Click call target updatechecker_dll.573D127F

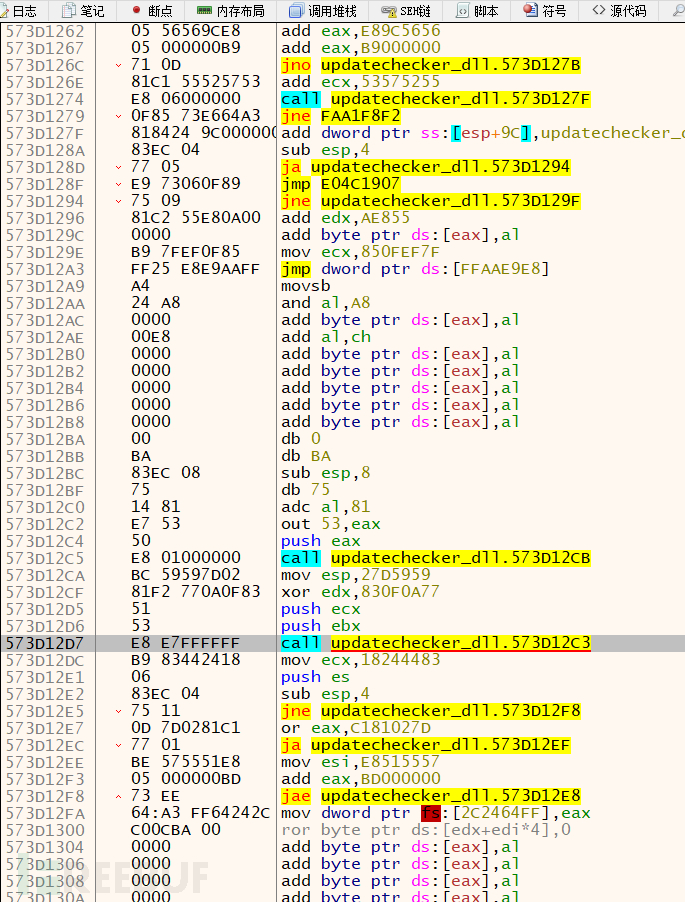[x=460, y=99]
